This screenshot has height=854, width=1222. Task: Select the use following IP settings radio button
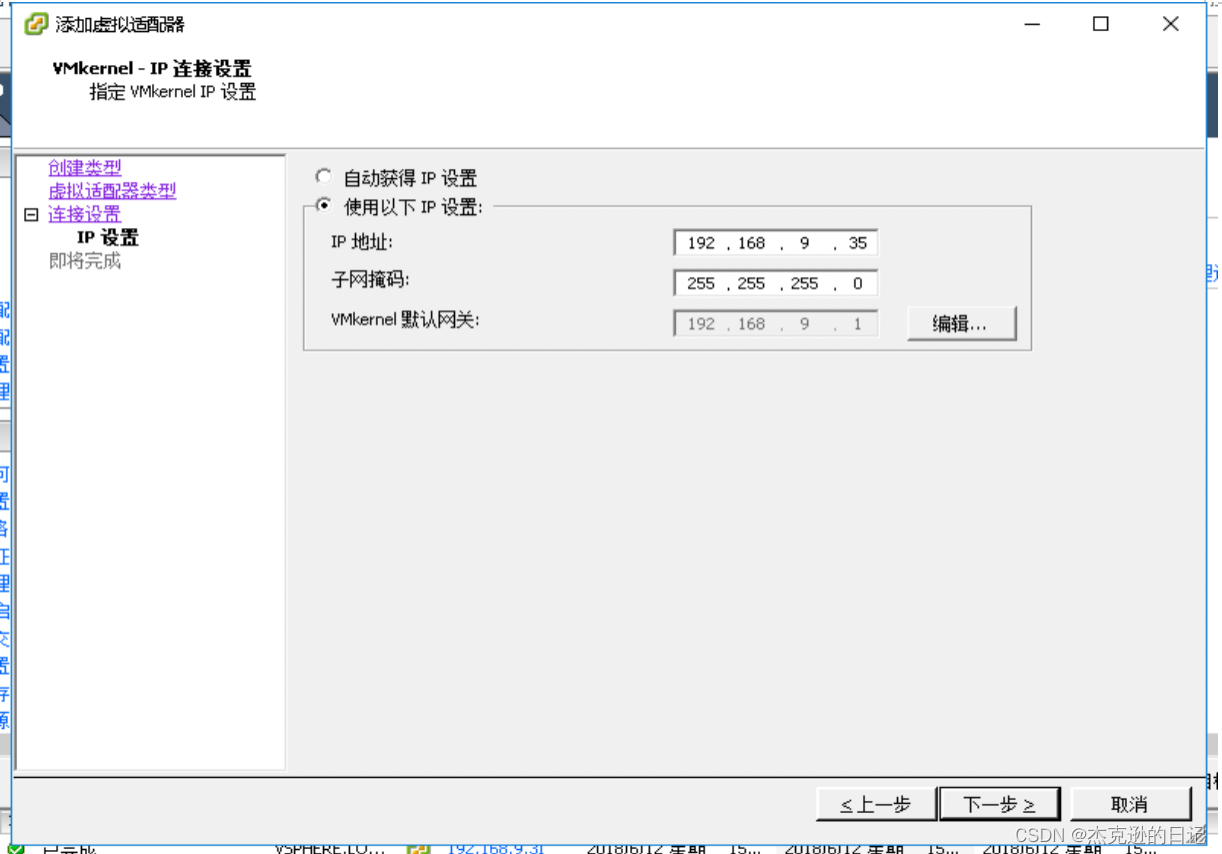coord(323,206)
